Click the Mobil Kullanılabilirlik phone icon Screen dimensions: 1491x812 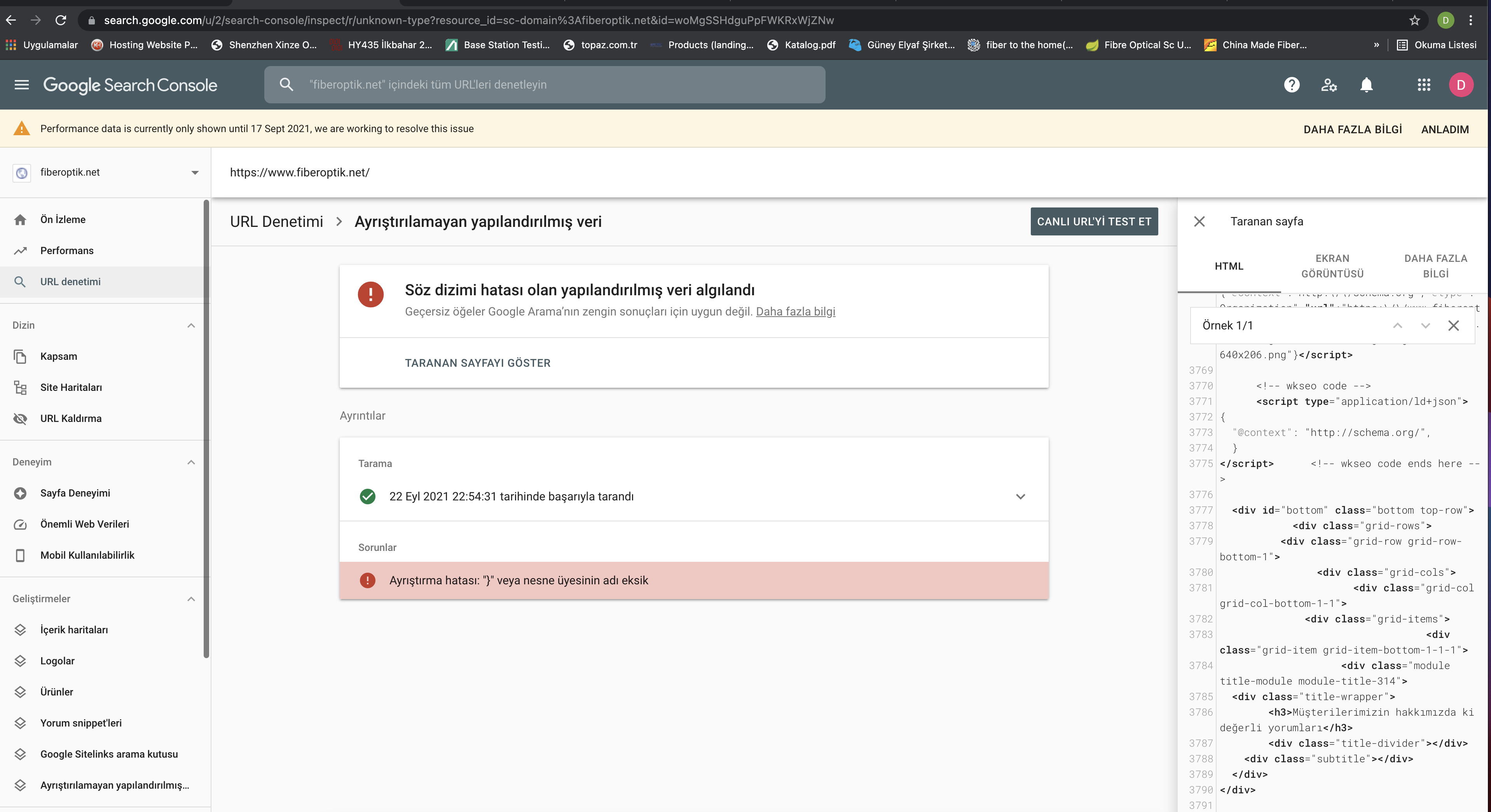click(20, 555)
